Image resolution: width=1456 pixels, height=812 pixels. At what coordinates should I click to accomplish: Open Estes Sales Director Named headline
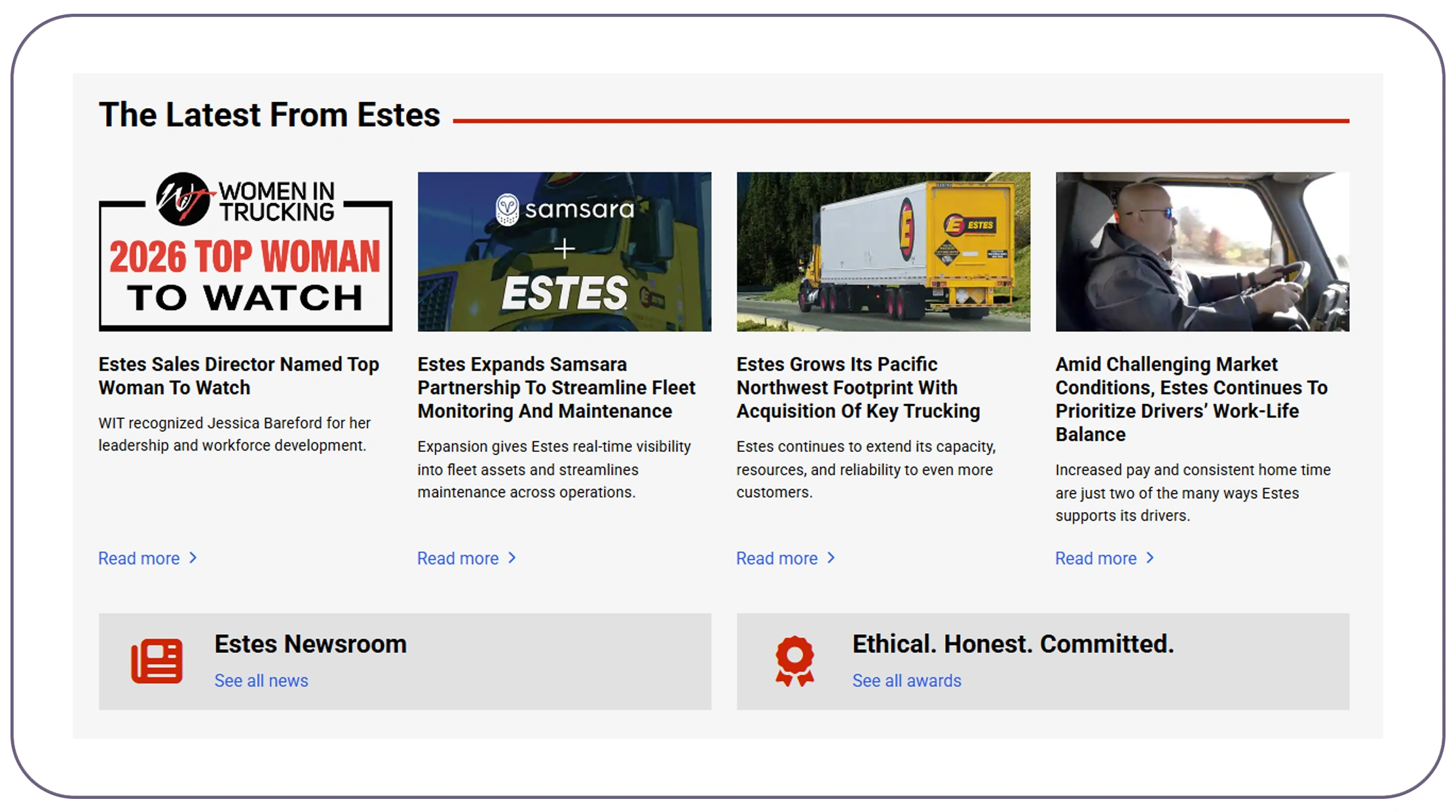238,376
